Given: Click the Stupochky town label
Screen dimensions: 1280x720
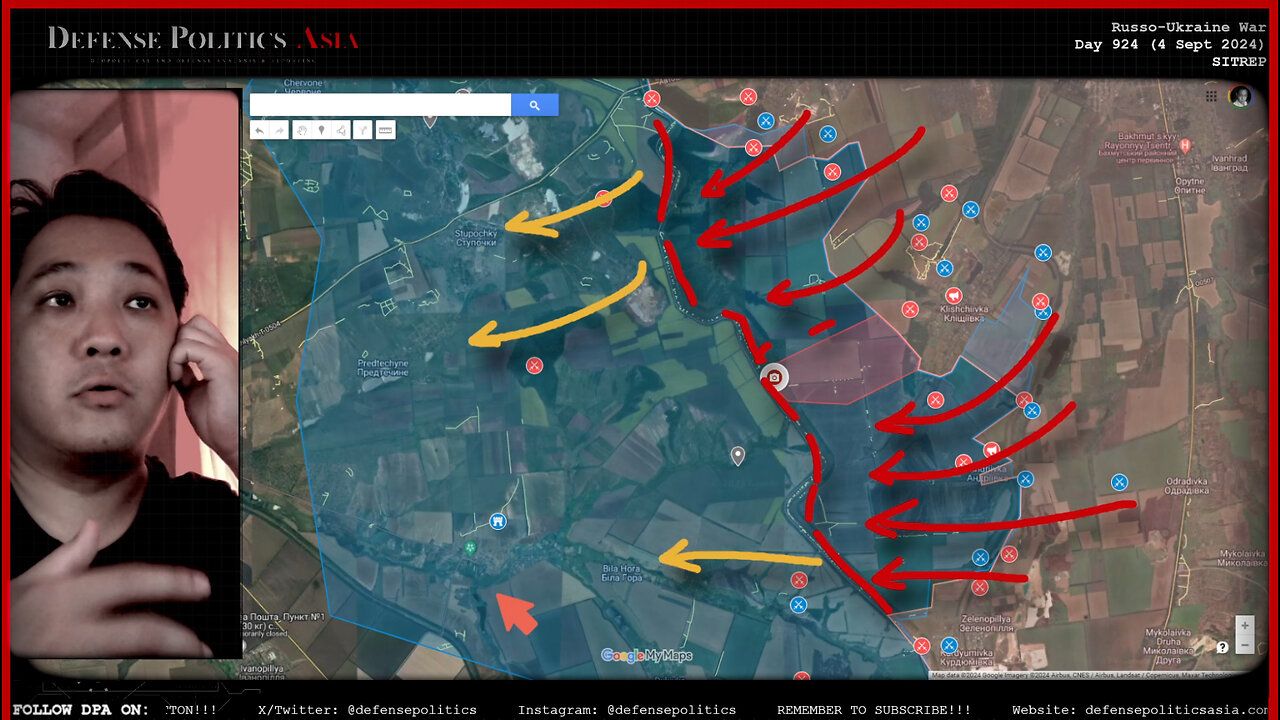Looking at the screenshot, I should click(477, 238).
